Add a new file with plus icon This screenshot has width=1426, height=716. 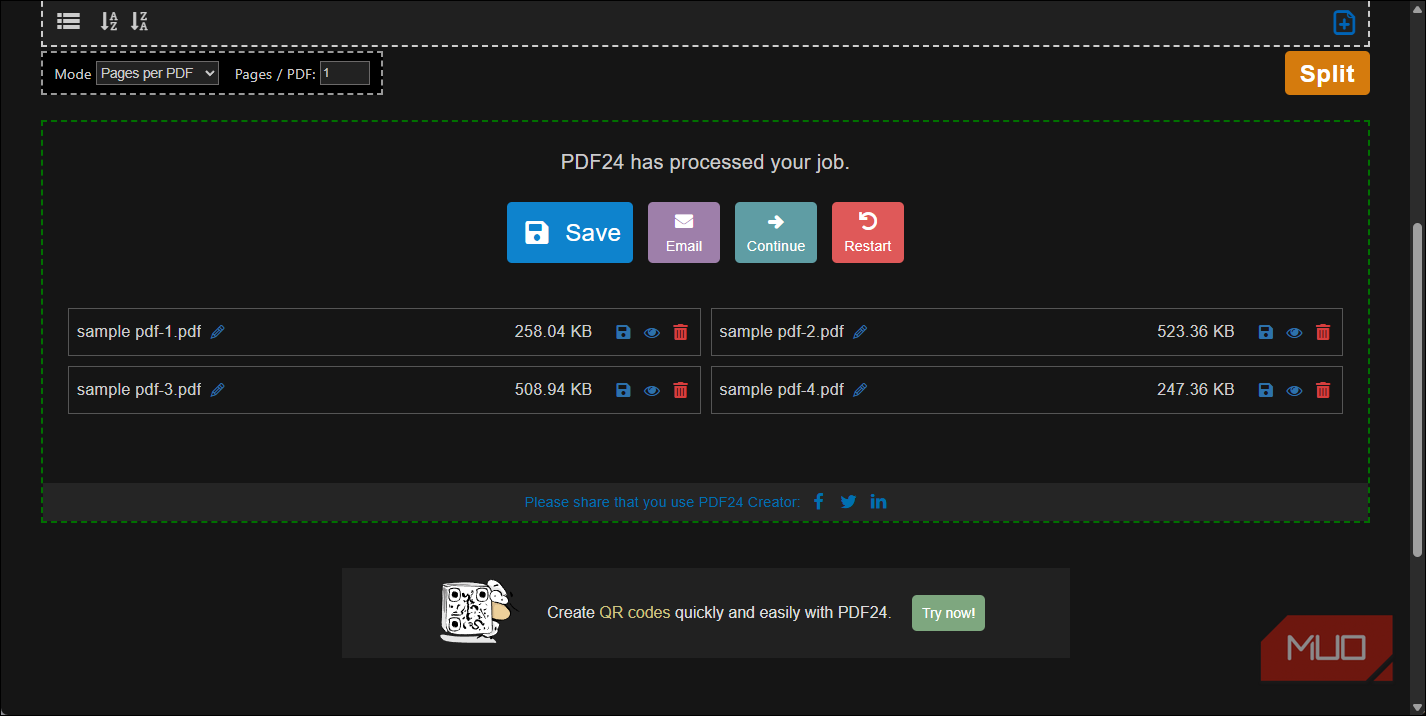1344,22
